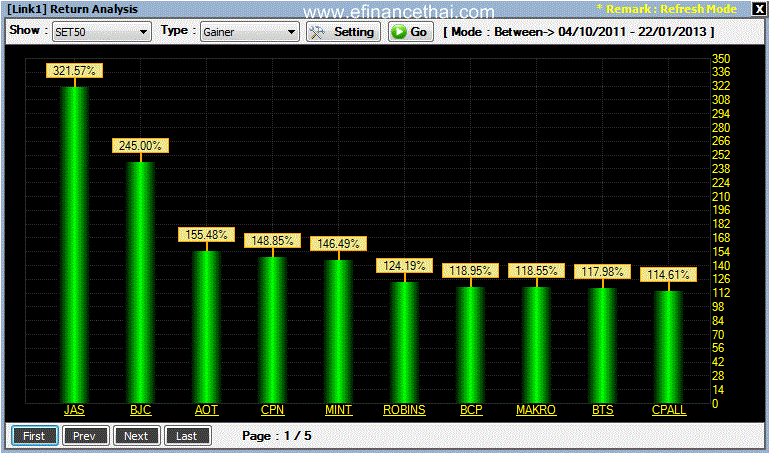Select the 245.00% value label

click(140, 146)
